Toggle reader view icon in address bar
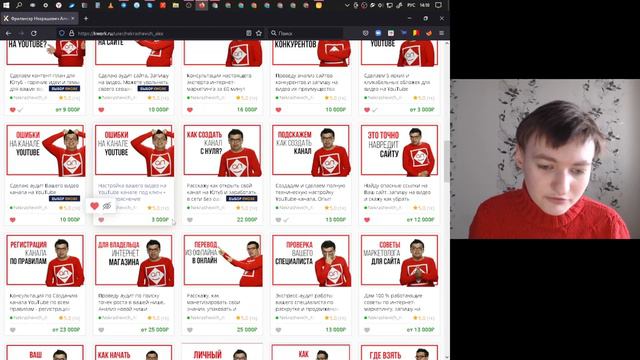The height and width of the screenshot is (360, 640). [x=249, y=33]
